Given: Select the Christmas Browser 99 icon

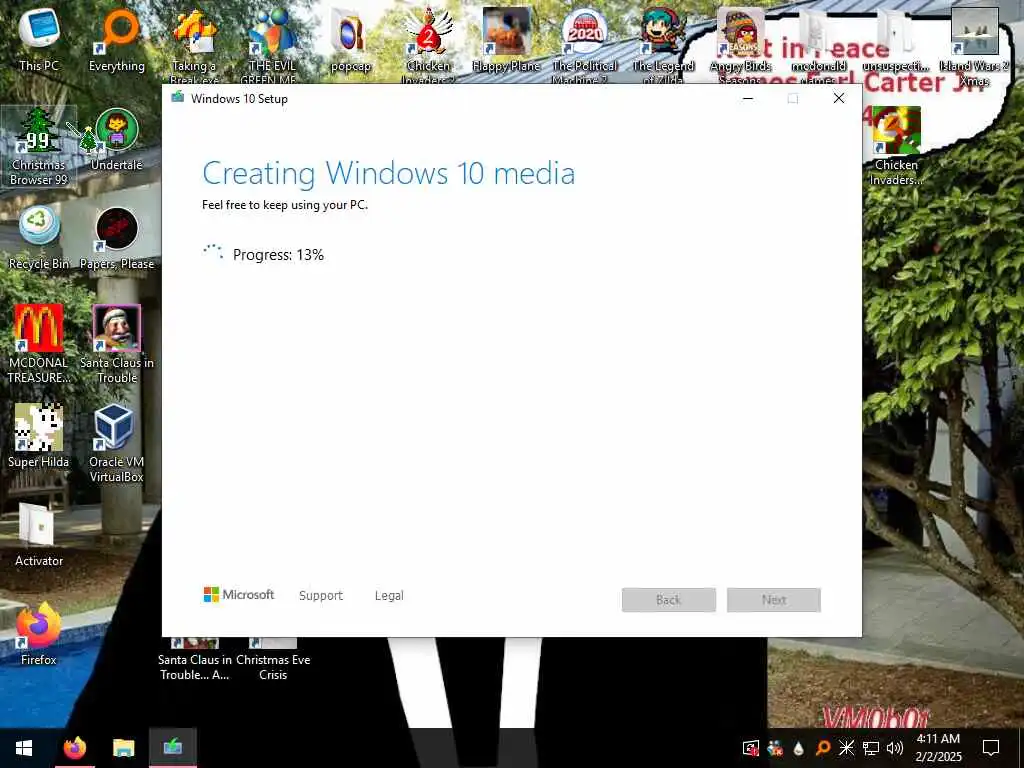Looking at the screenshot, I should 39,147.
